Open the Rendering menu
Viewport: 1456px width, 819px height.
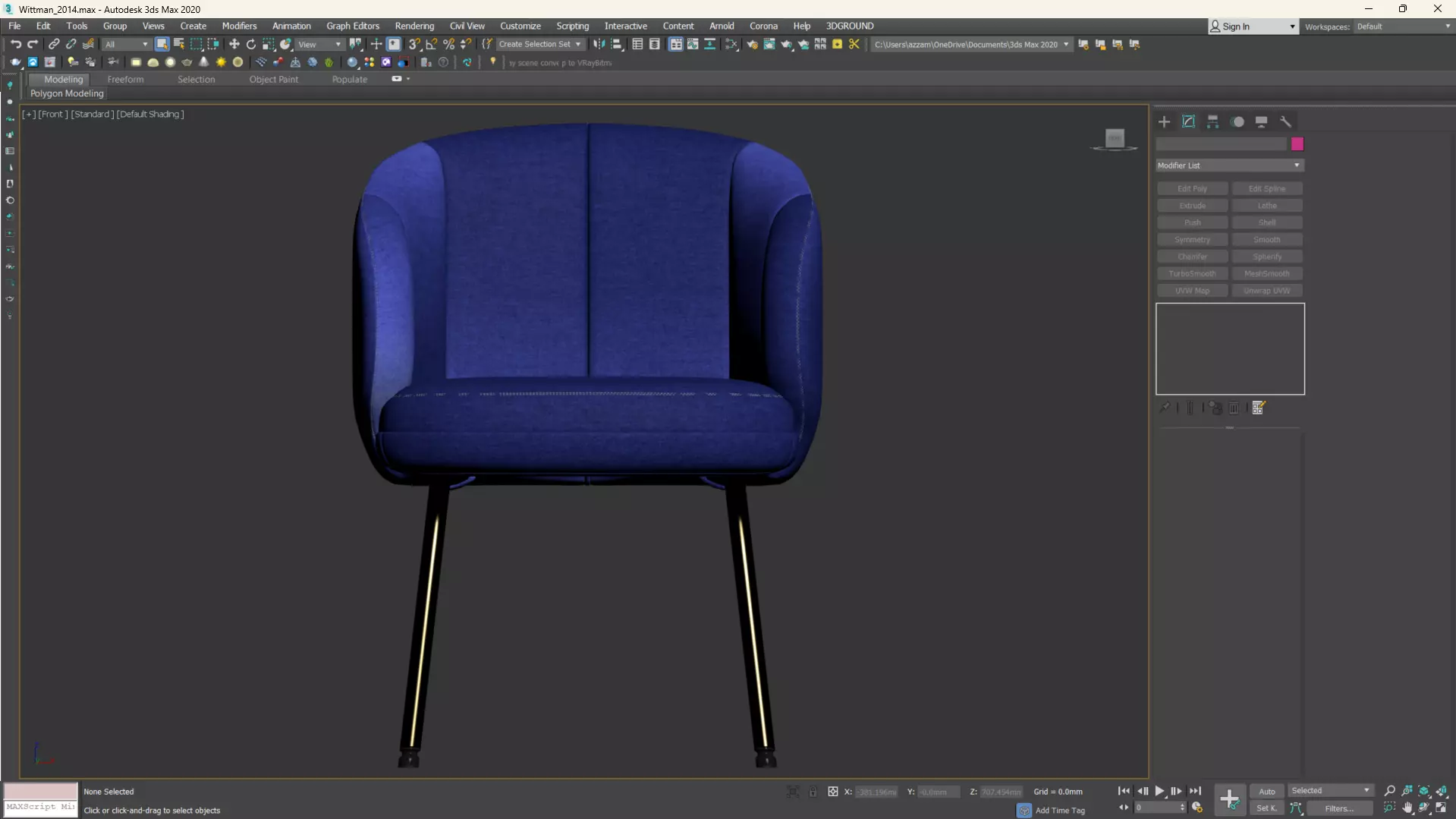click(x=414, y=26)
